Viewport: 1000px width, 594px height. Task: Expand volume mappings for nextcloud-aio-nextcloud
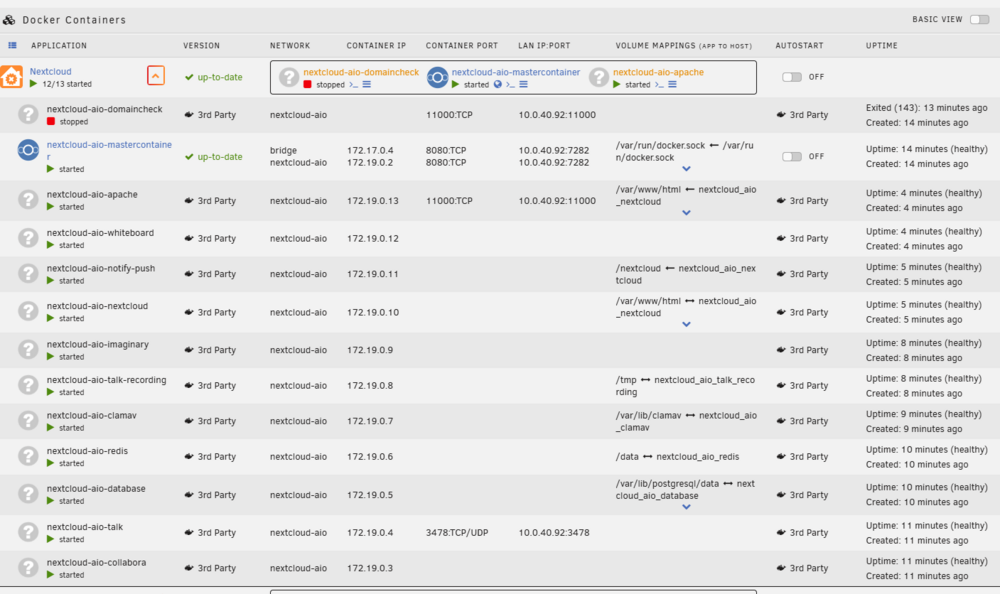click(x=686, y=324)
